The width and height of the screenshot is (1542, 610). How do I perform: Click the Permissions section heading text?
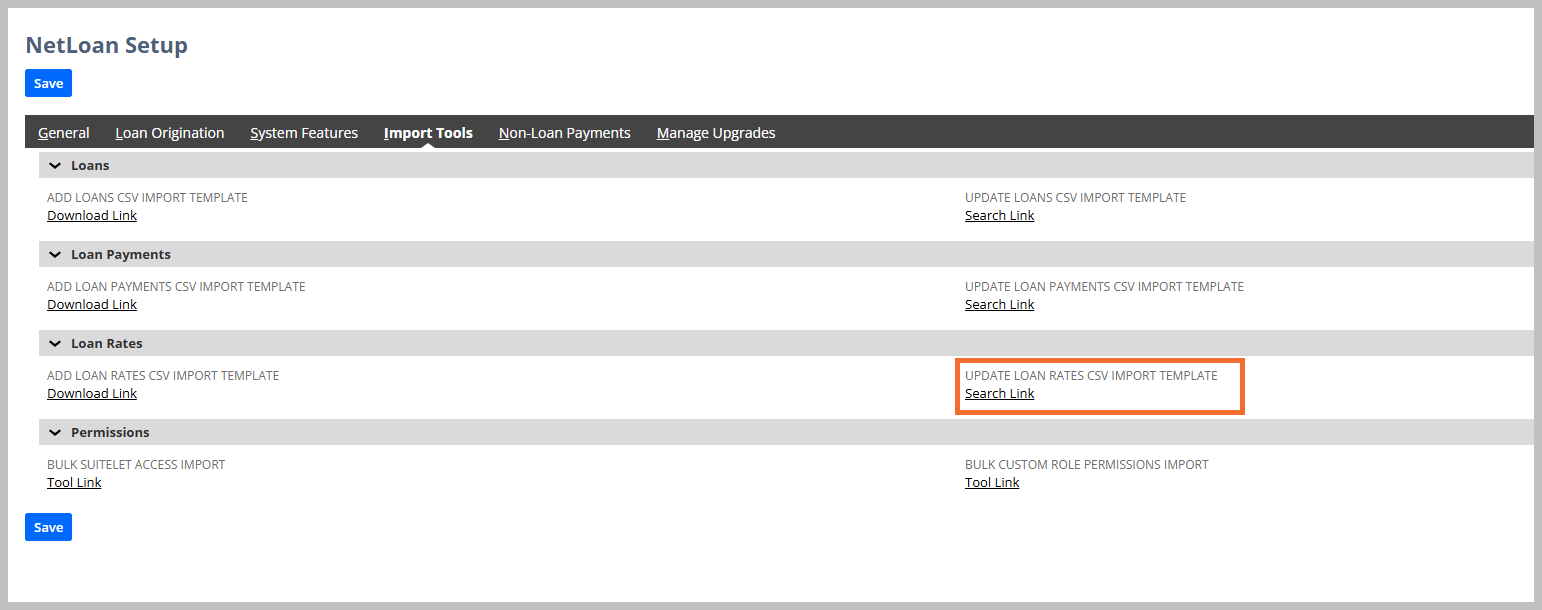click(110, 432)
